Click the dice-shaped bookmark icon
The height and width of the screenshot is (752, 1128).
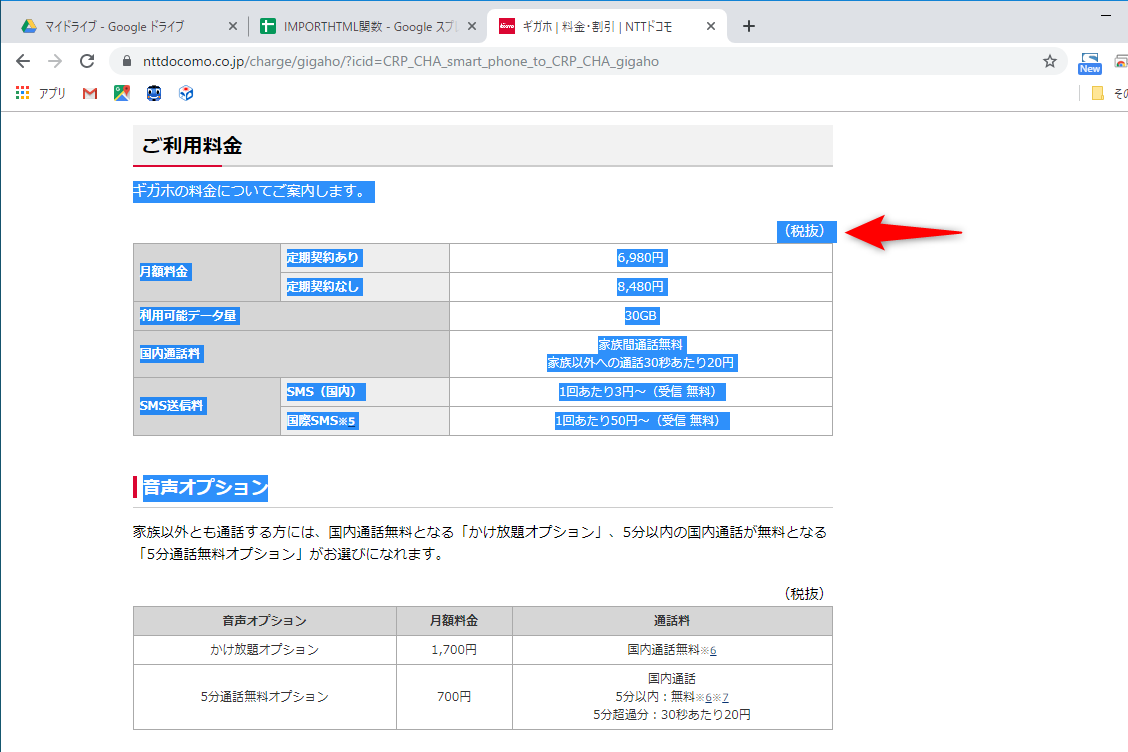(185, 93)
